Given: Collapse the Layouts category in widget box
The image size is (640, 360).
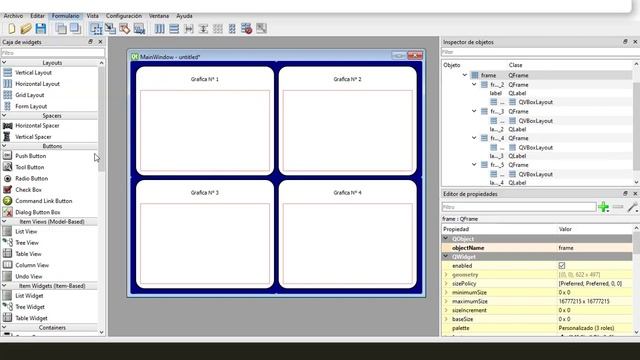Looking at the screenshot, I should click(x=4, y=63).
